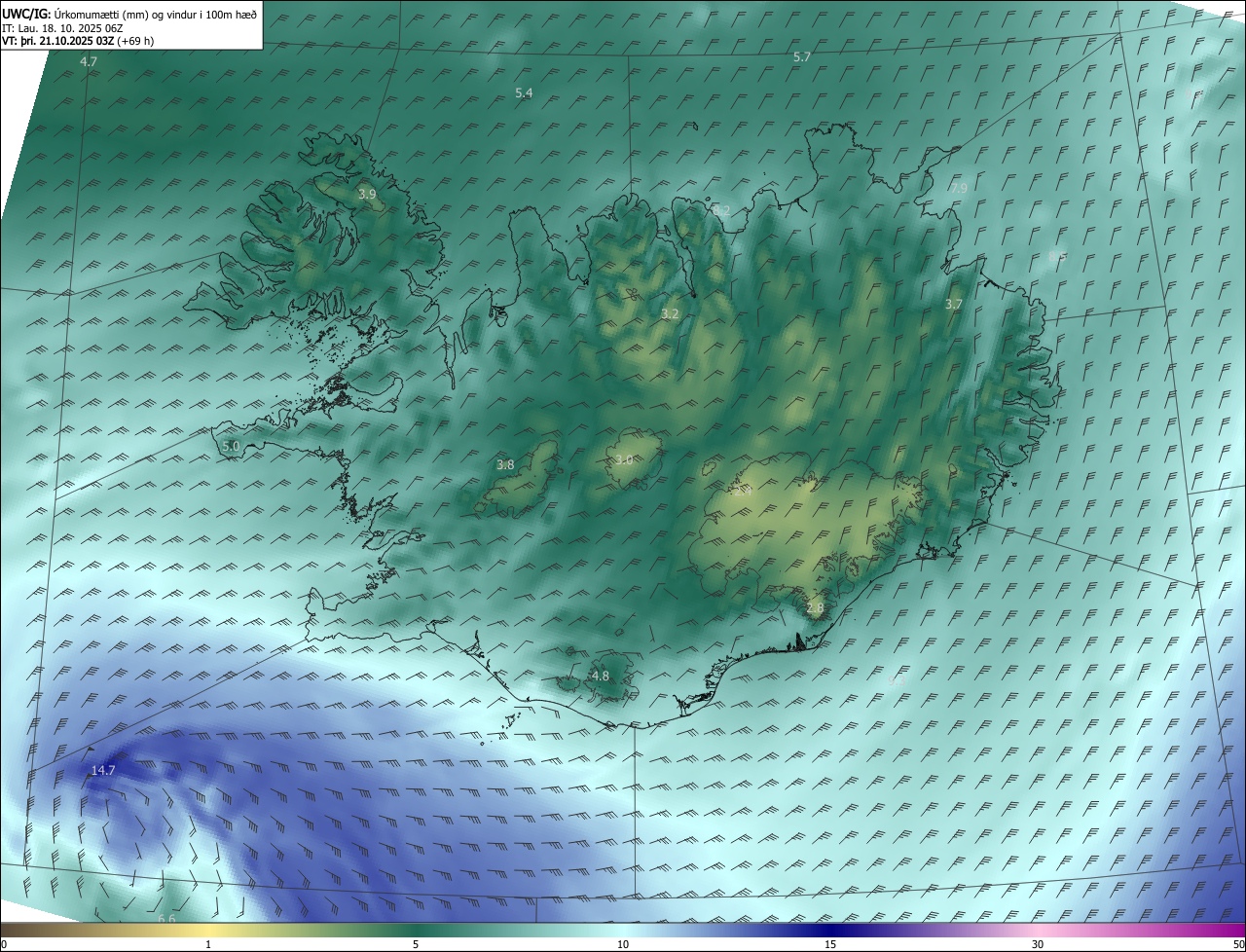Click the 50 tick label on the color scale
1246x952 pixels.
coord(1238,944)
